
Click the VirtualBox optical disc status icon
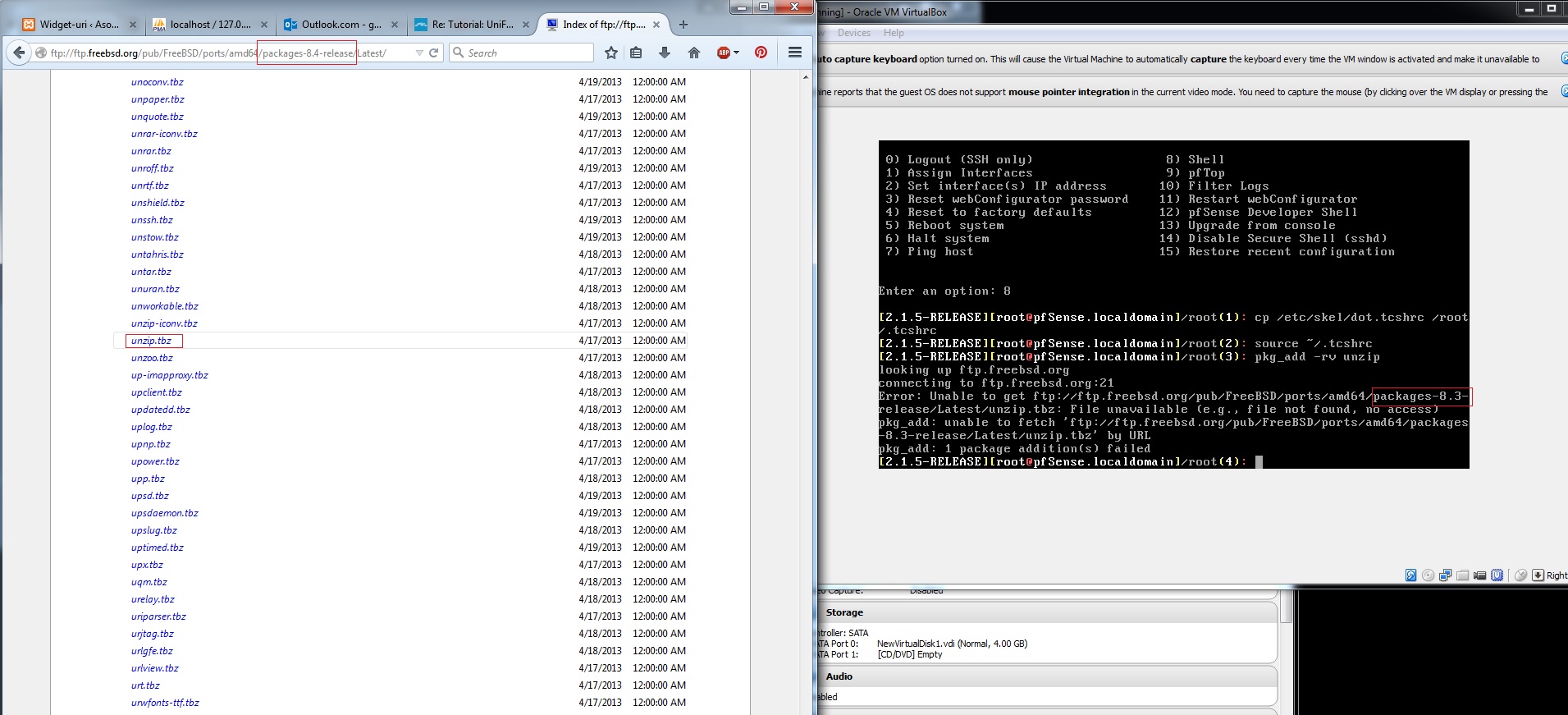click(x=1428, y=575)
